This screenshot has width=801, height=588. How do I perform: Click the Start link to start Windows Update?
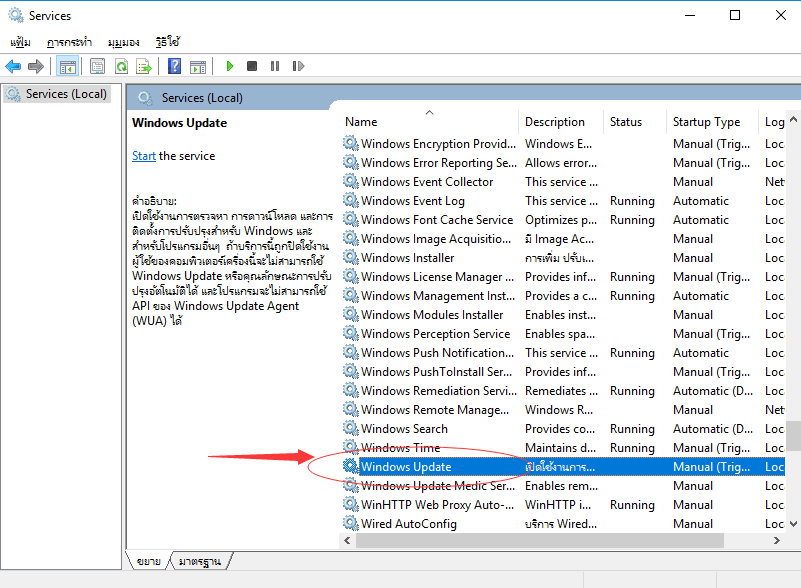click(143, 155)
